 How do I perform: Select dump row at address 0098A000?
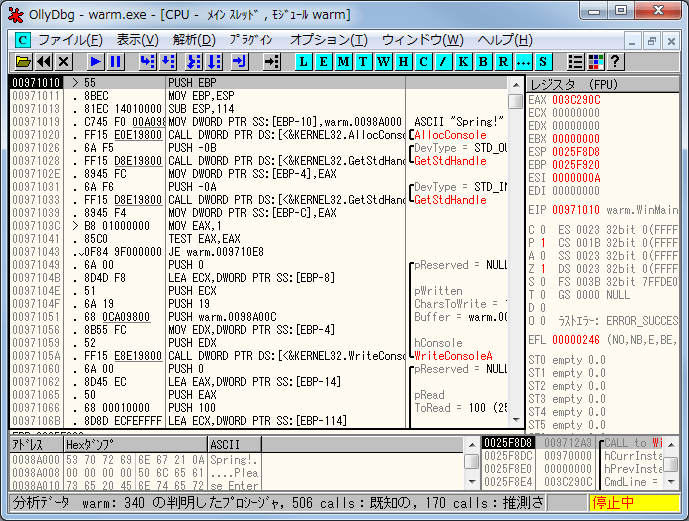tap(135, 459)
